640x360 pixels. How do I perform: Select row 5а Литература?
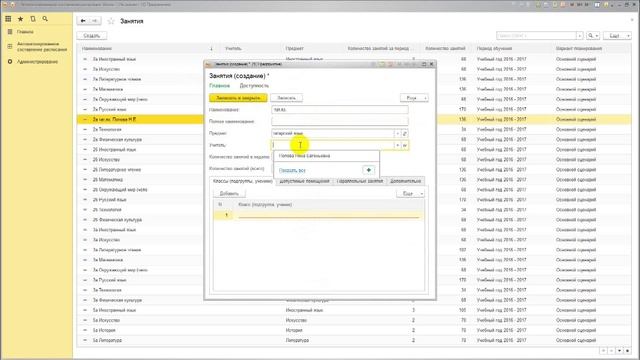point(353,340)
